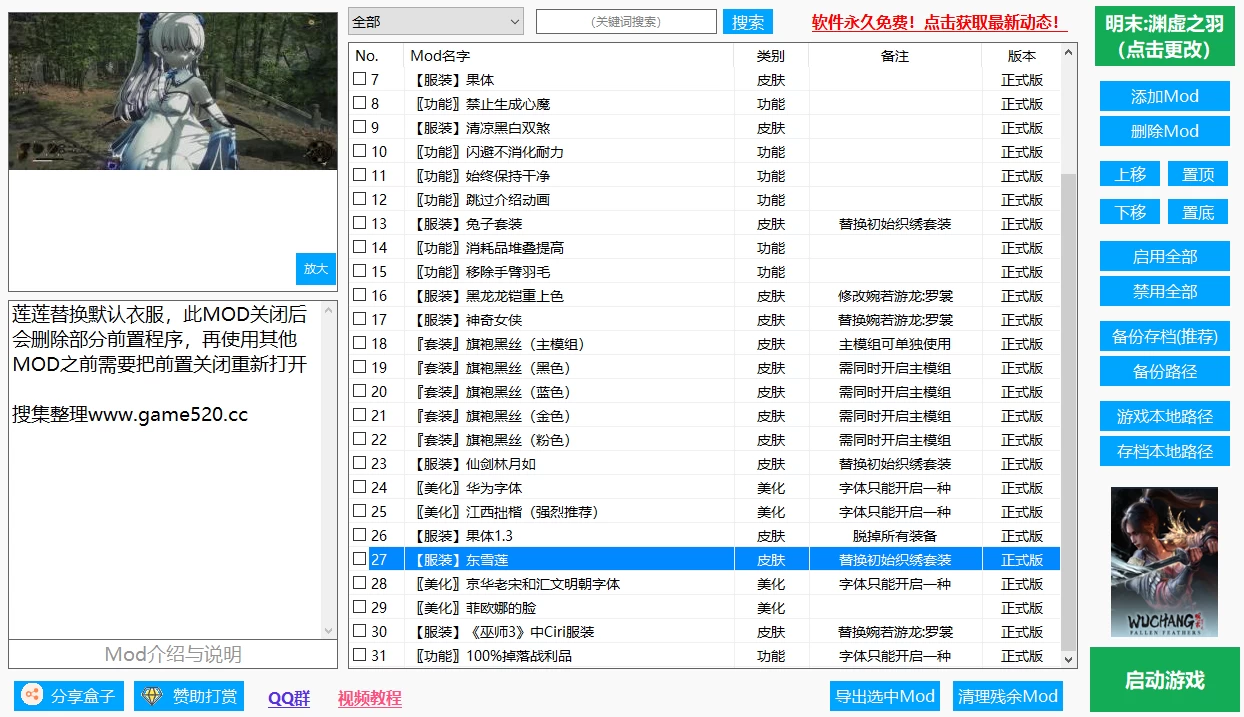Open the 软件永久免费 news link
The image size is (1244, 717).
pos(939,22)
